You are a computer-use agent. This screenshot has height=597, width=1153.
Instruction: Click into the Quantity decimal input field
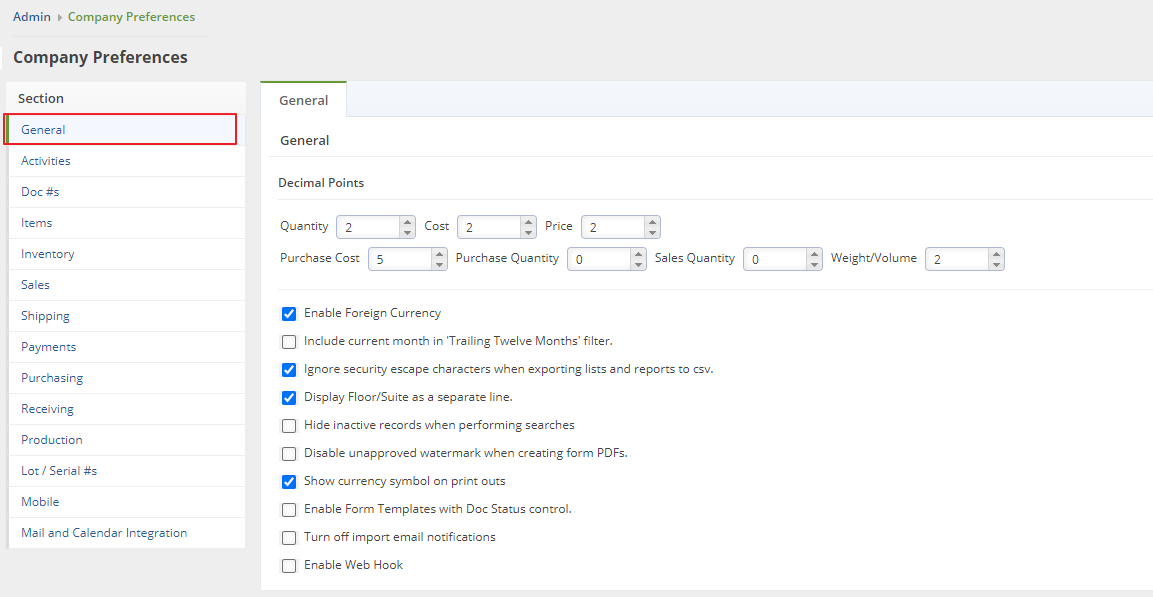tap(368, 227)
